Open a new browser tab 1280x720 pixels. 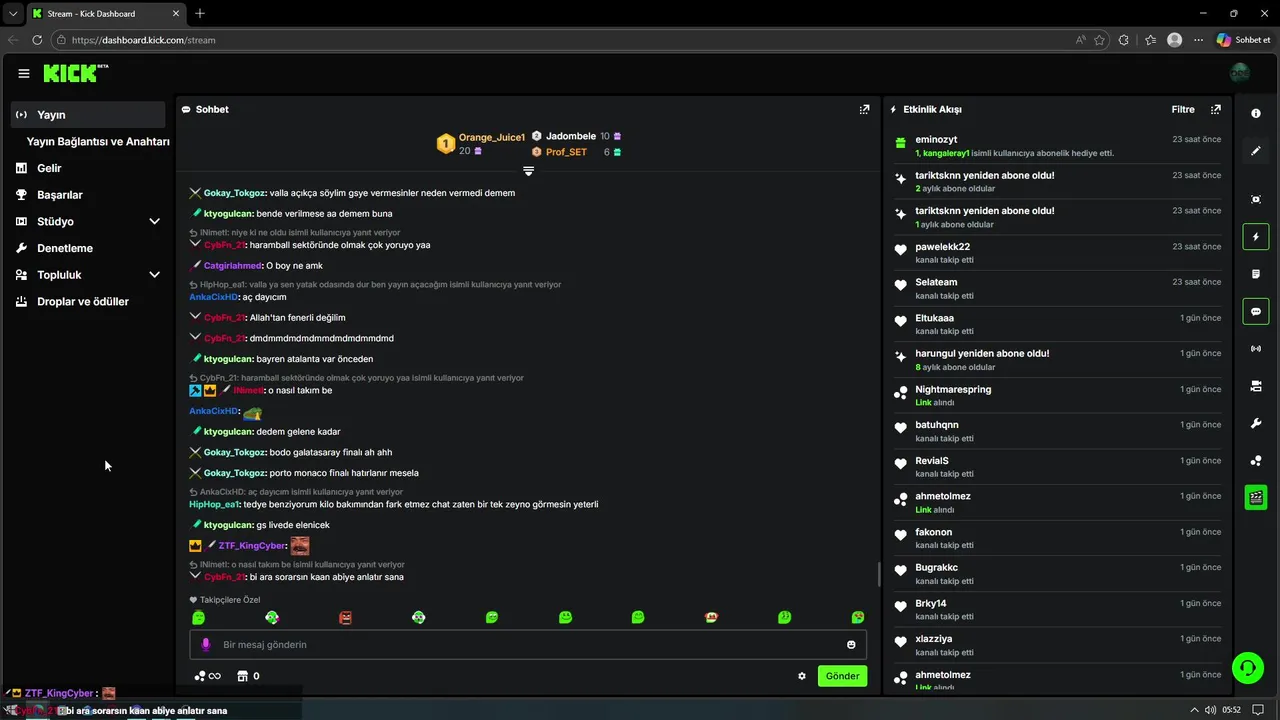[x=200, y=13]
